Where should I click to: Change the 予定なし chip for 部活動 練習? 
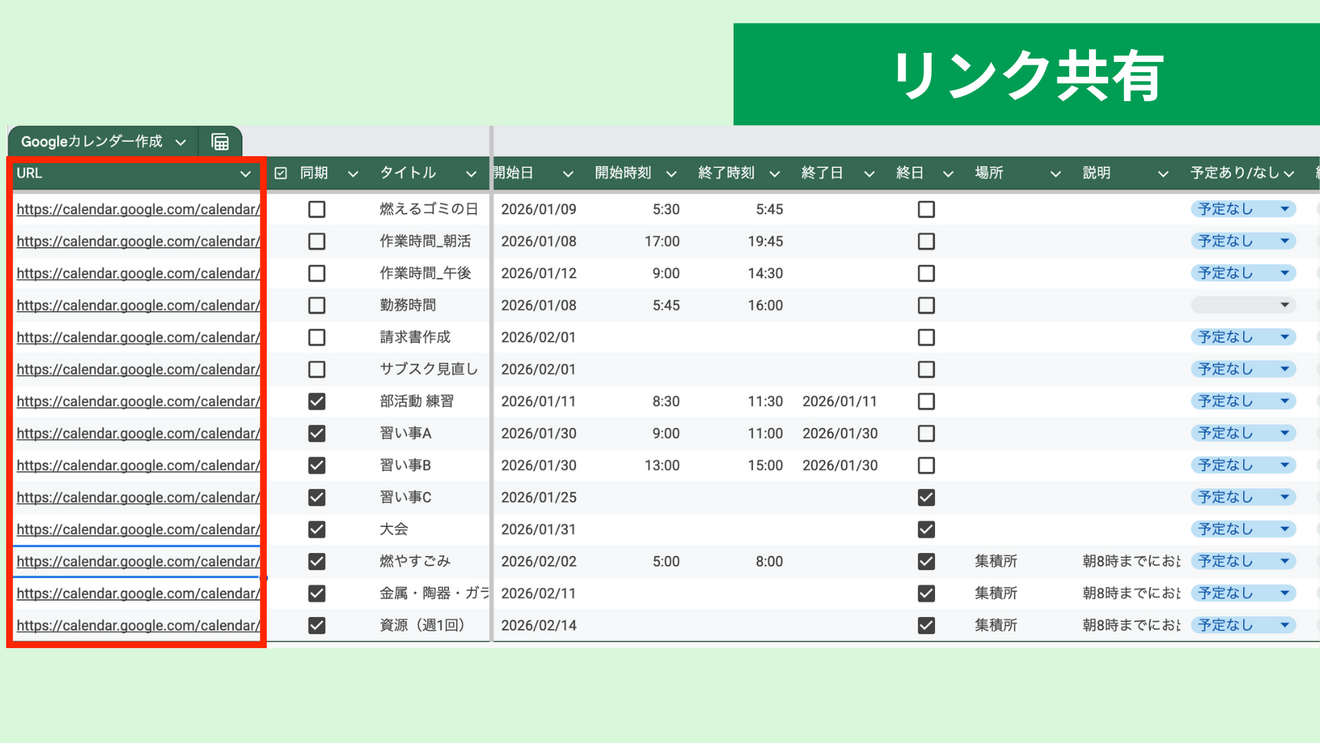[x=1243, y=401]
